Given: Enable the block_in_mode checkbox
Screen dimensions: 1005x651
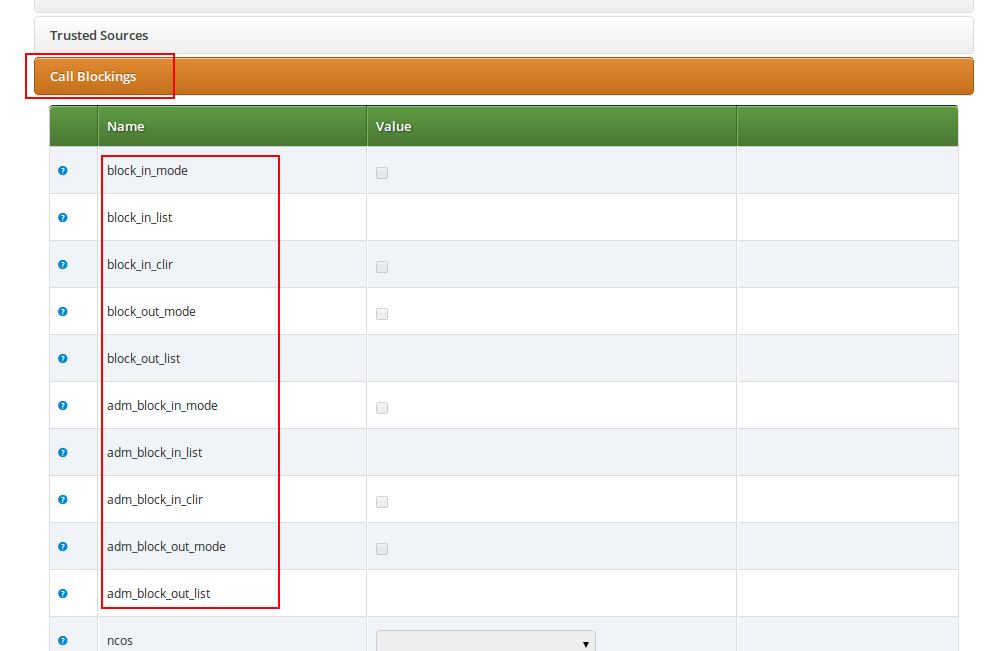Looking at the screenshot, I should point(382,172).
